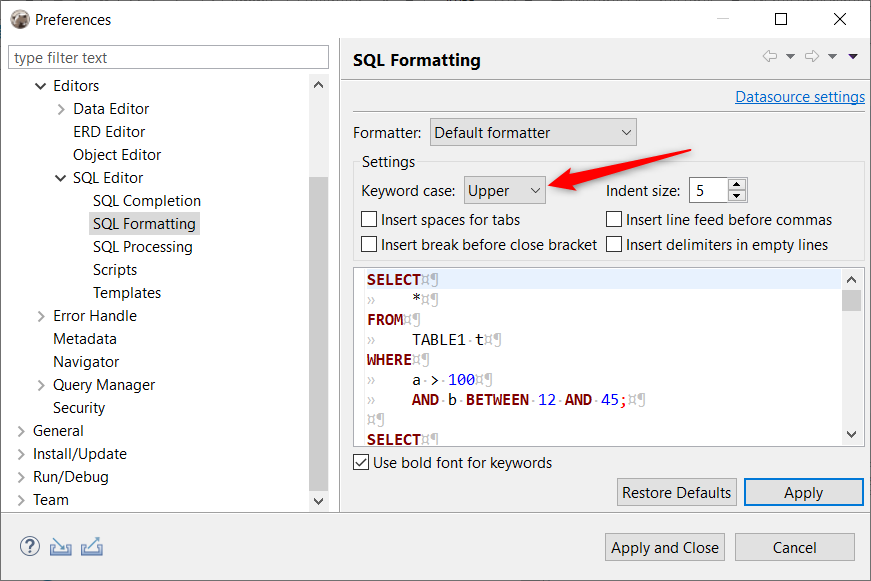871x581 pixels.
Task: Click the Indent size value field
Action: (x=708, y=191)
